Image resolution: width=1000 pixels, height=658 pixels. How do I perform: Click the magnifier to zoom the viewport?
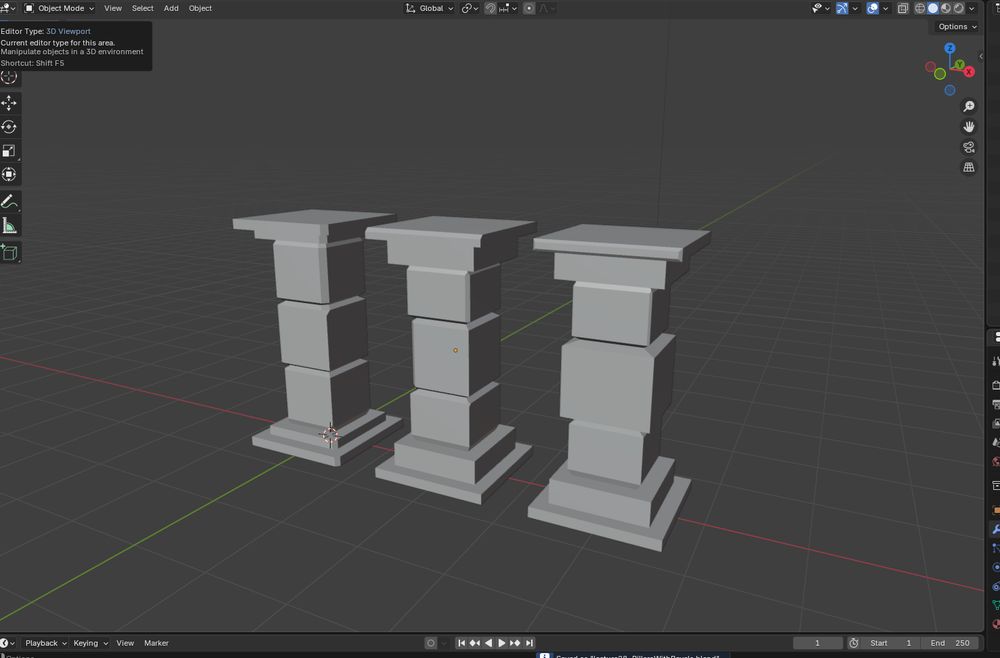point(969,105)
